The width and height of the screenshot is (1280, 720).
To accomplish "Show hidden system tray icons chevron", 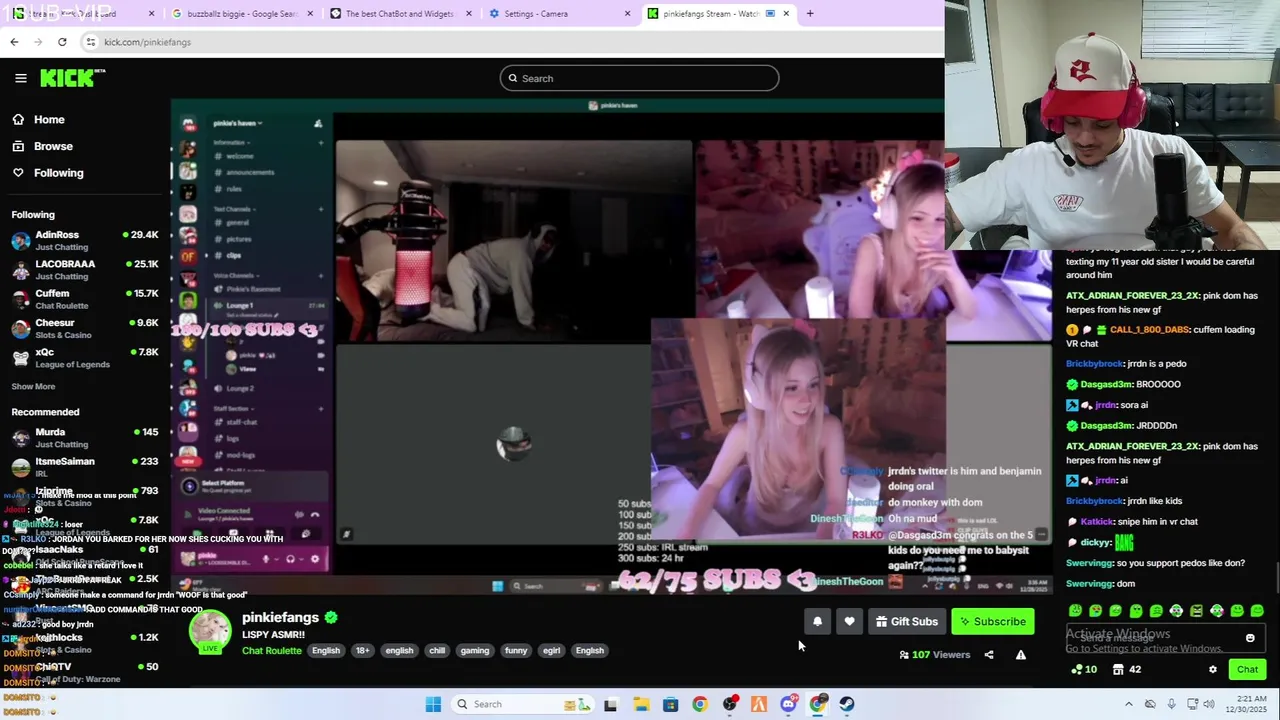I will click(1129, 704).
